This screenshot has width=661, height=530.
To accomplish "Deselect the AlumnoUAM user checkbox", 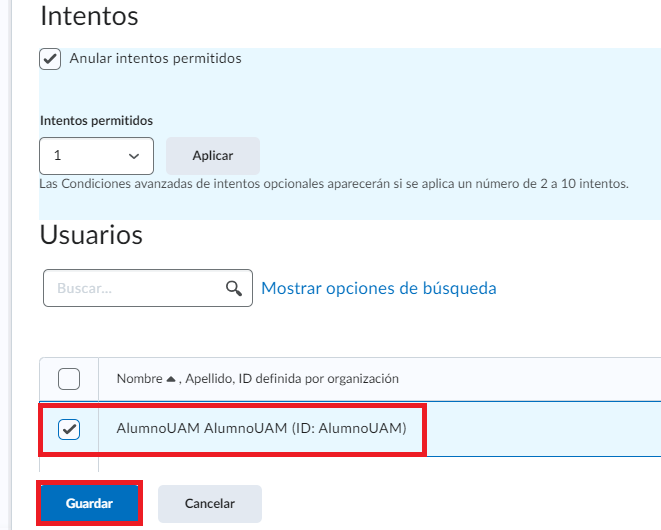I will point(69,429).
